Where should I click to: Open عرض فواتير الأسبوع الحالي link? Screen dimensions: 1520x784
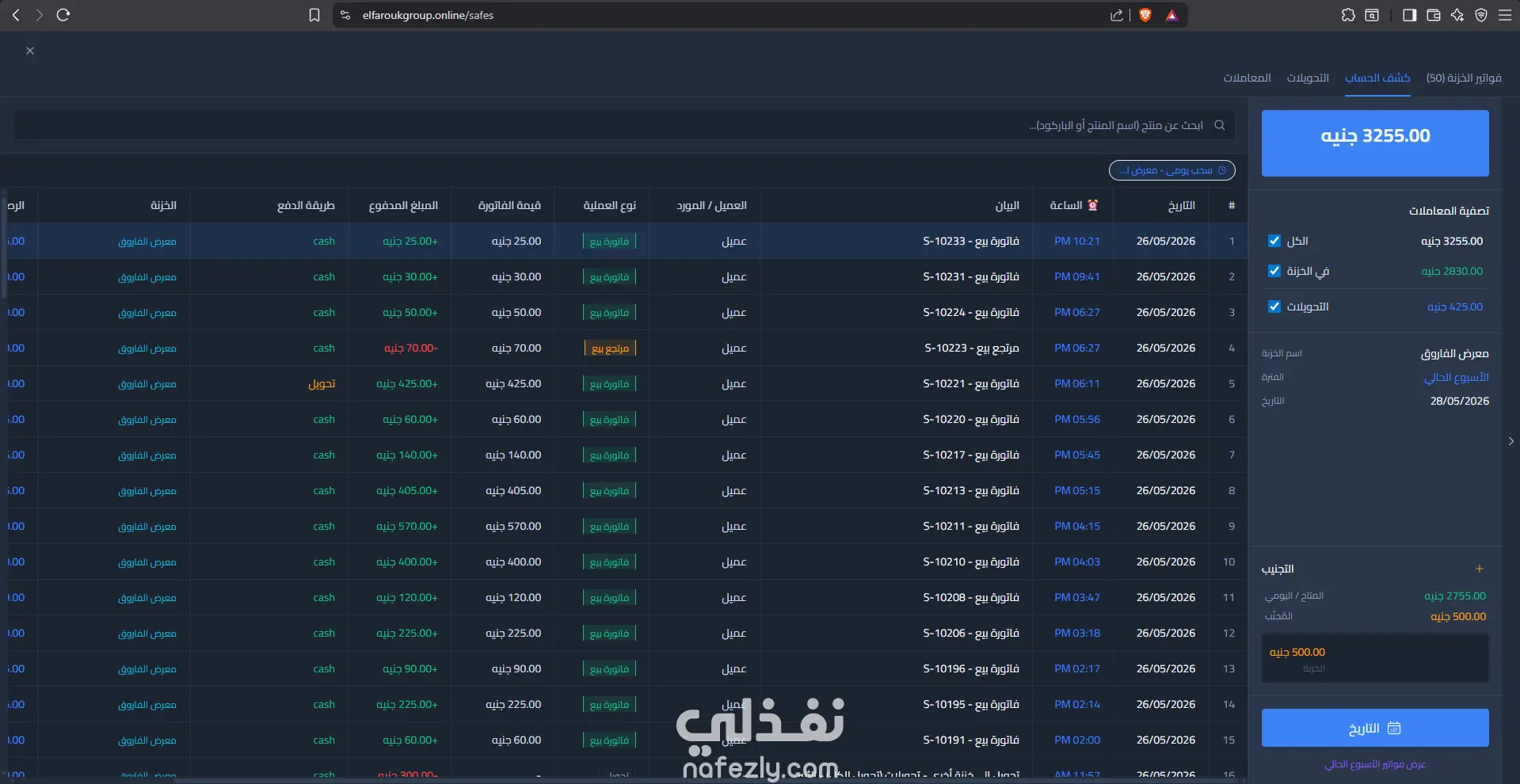(1375, 764)
